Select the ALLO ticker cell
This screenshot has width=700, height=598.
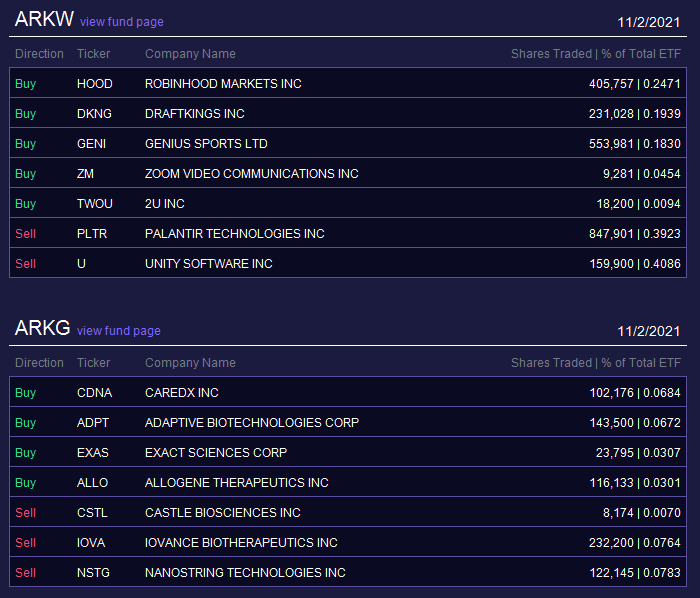tap(92, 483)
